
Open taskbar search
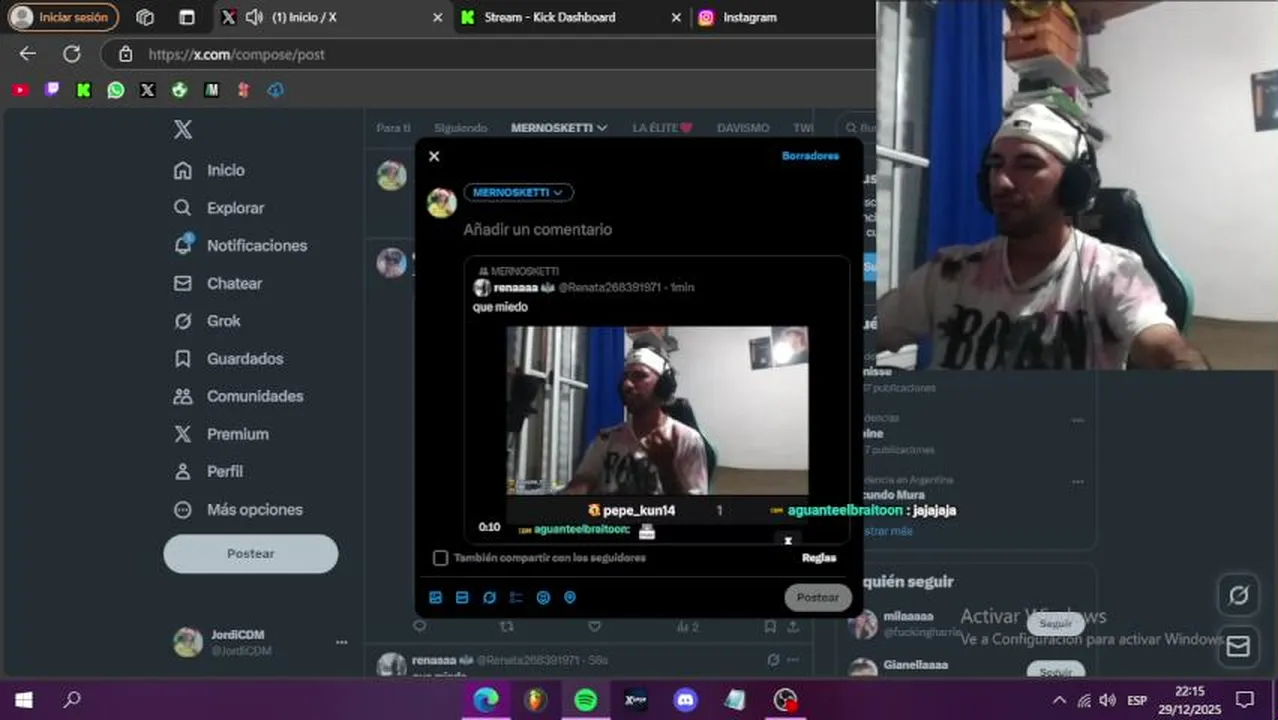click(x=72, y=700)
